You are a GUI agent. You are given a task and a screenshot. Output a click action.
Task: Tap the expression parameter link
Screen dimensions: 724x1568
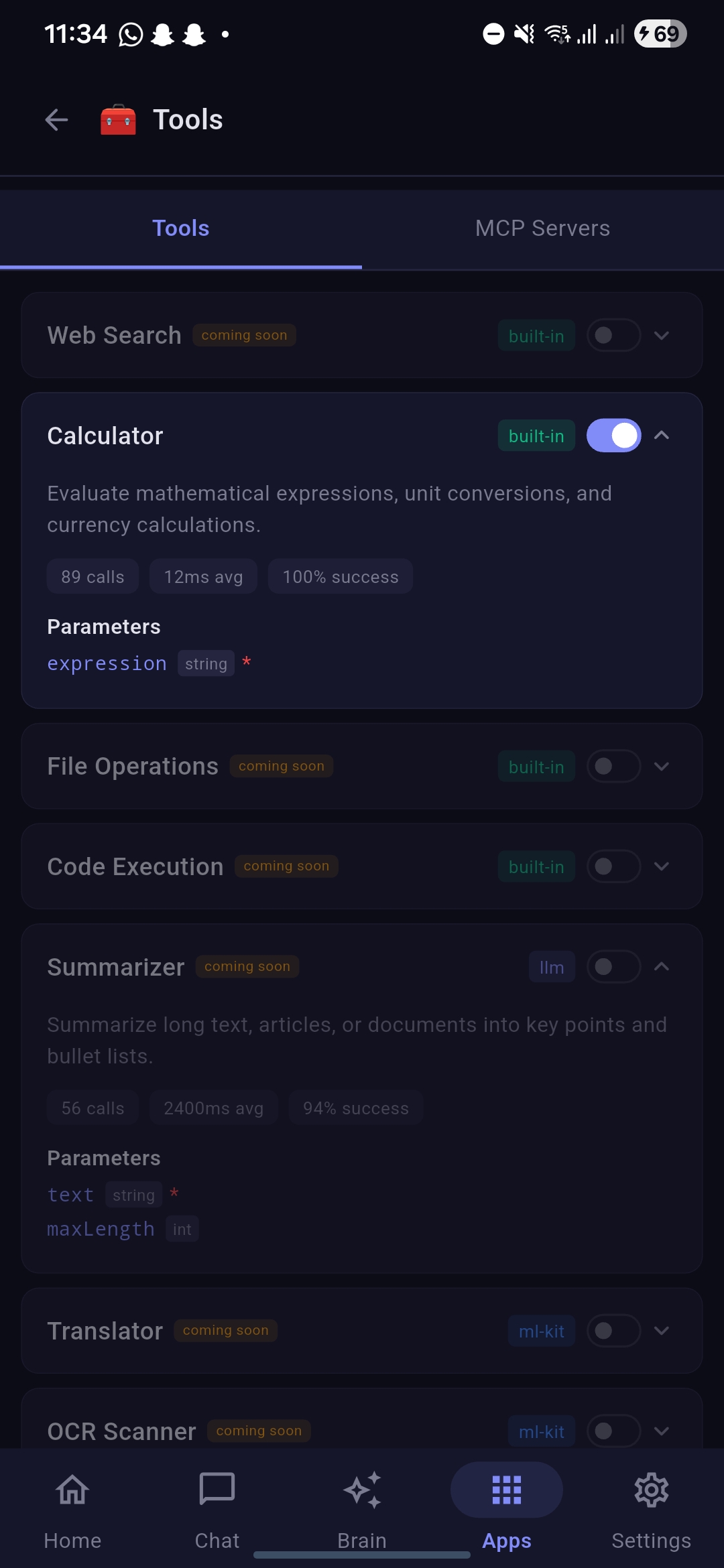pos(107,663)
